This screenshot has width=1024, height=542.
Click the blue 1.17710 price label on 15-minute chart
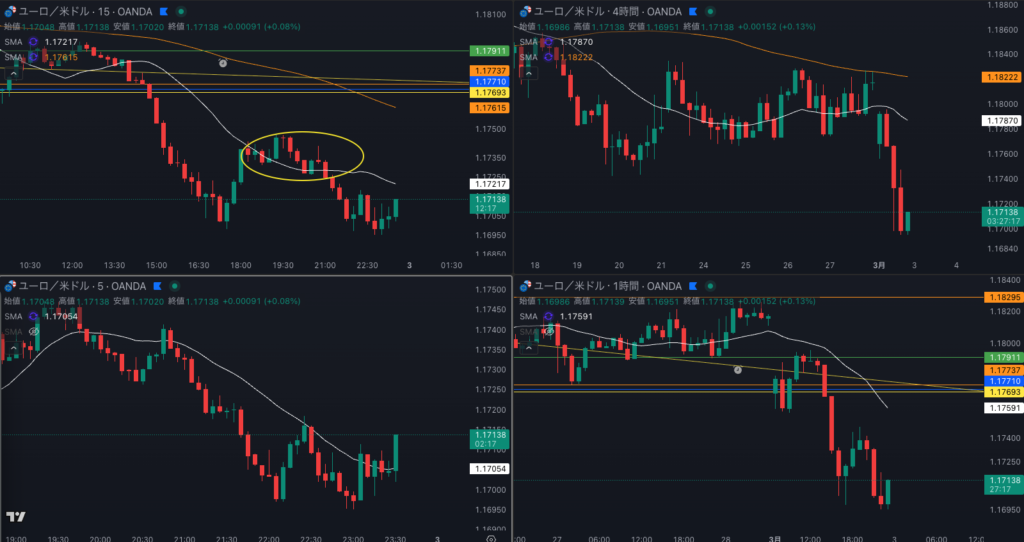(x=489, y=81)
